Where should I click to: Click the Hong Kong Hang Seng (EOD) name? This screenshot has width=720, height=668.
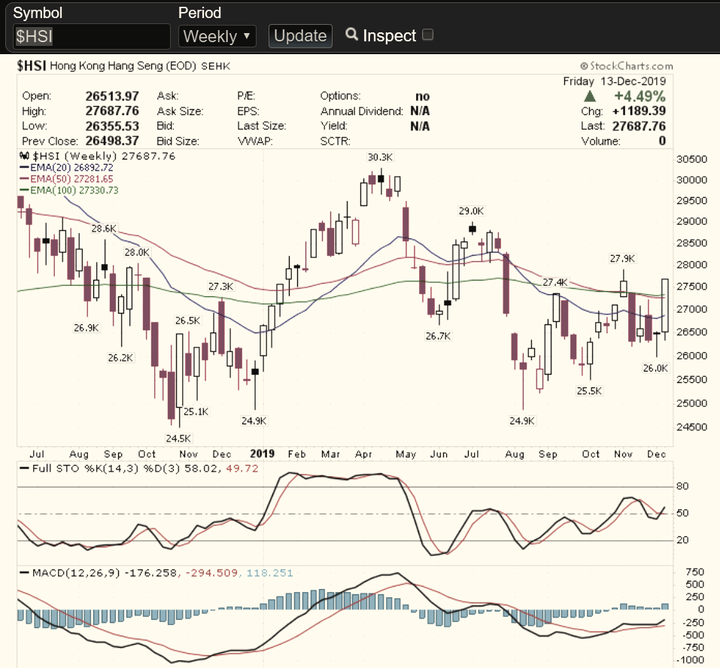click(123, 66)
